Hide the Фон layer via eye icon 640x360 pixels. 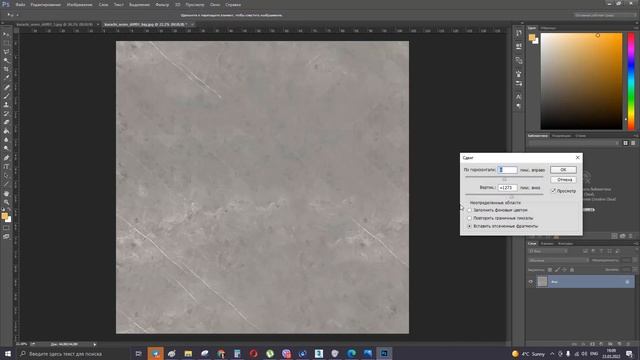(531, 282)
